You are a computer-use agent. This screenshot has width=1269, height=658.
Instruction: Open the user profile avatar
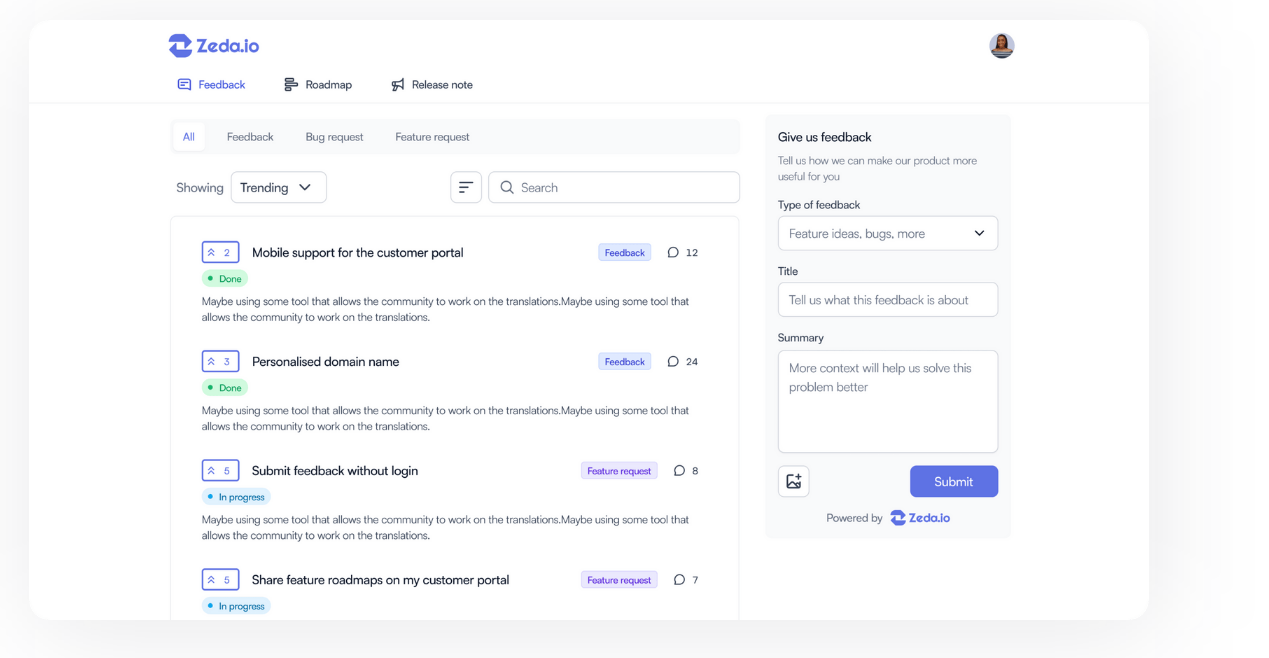[1001, 45]
